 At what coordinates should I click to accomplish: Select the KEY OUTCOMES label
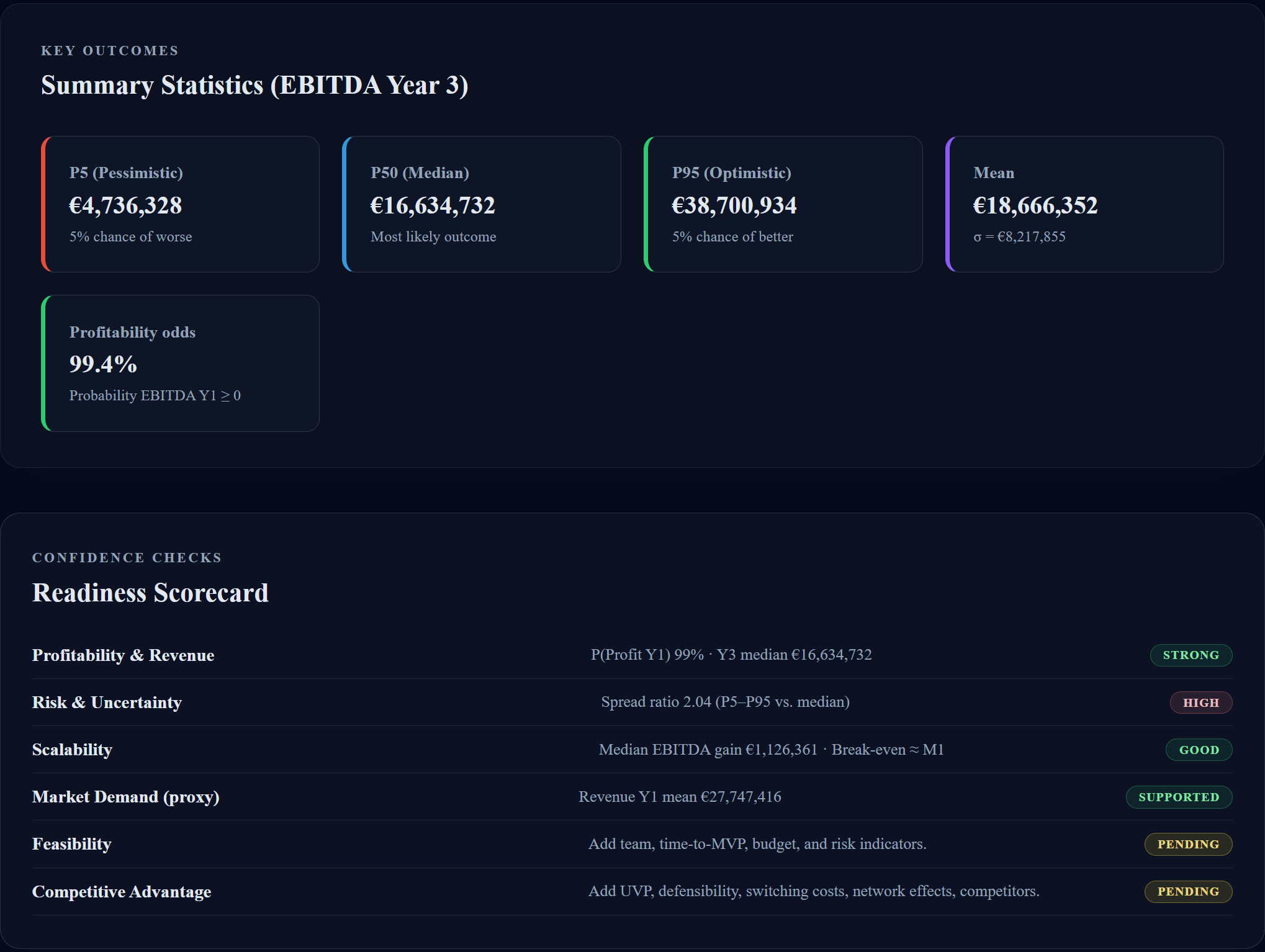tap(110, 51)
